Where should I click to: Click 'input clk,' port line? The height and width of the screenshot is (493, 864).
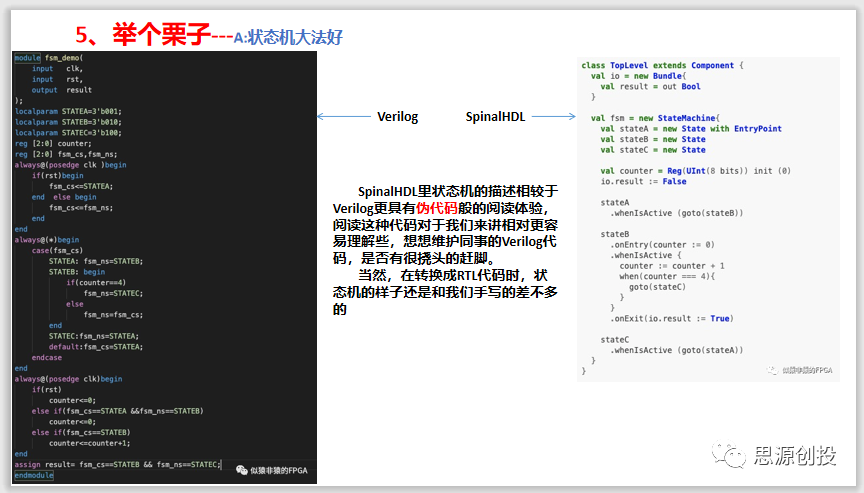click(57, 69)
